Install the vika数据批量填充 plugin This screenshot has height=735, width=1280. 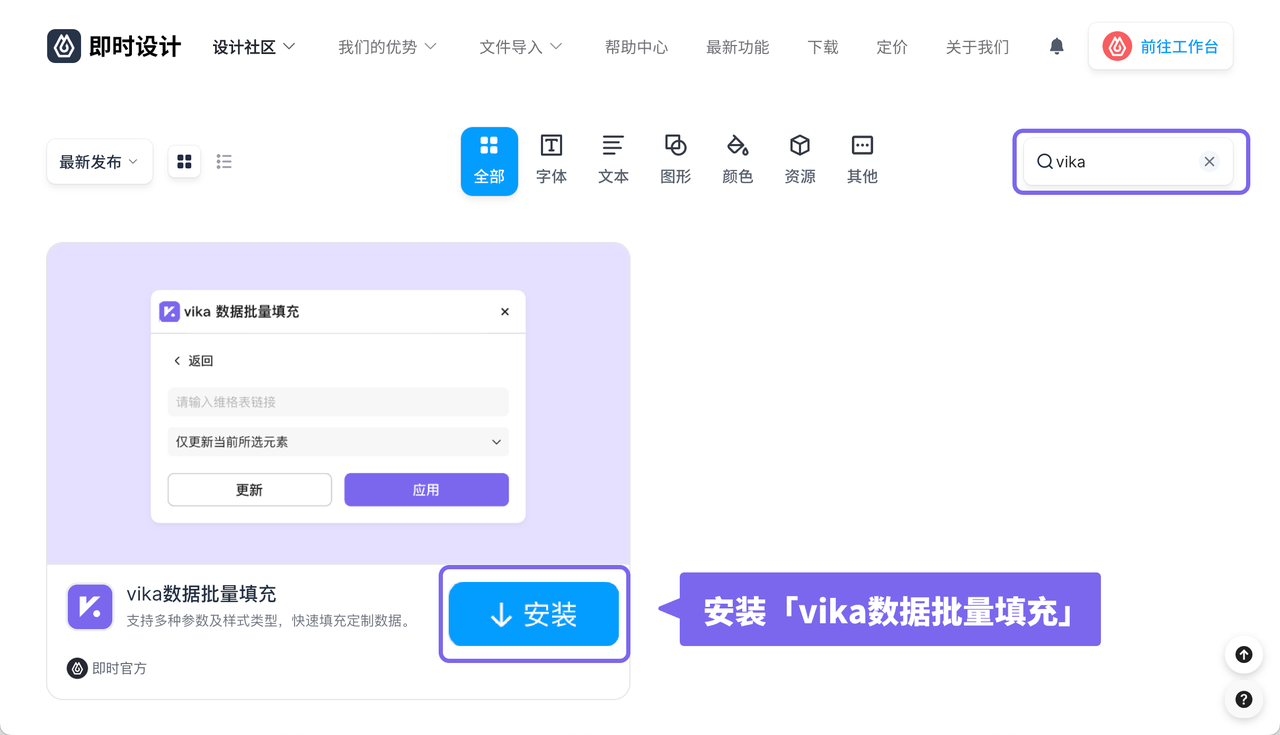(x=534, y=614)
